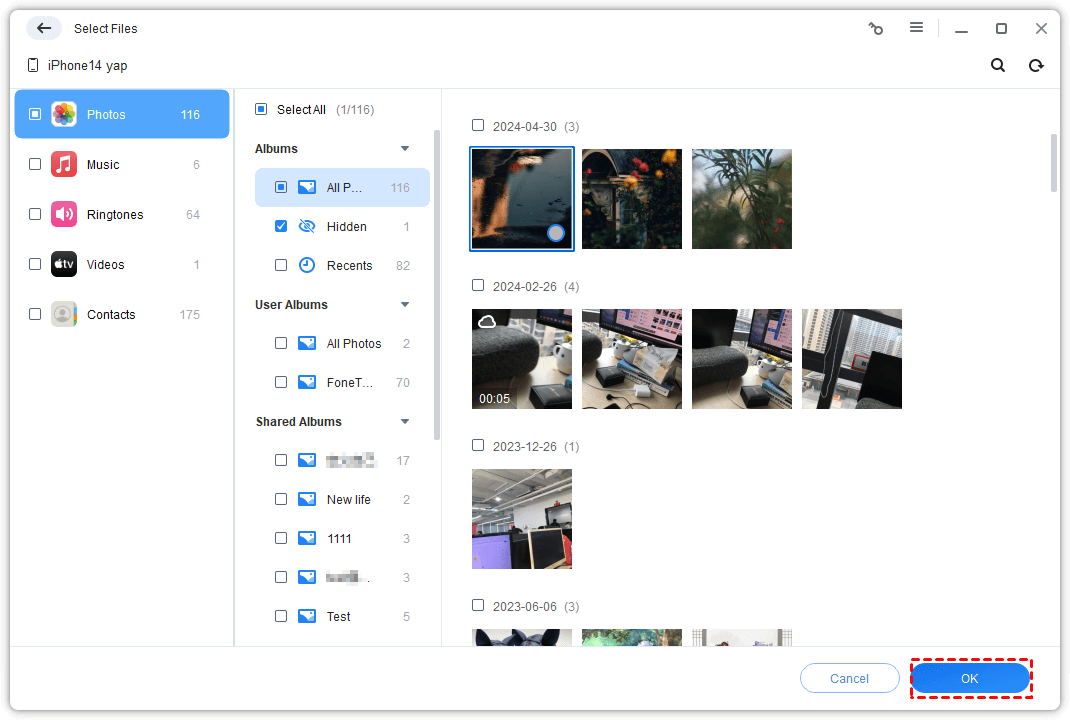The image size is (1070, 720).
Task: Click the cloud icon on video thumbnail
Action: point(487,321)
